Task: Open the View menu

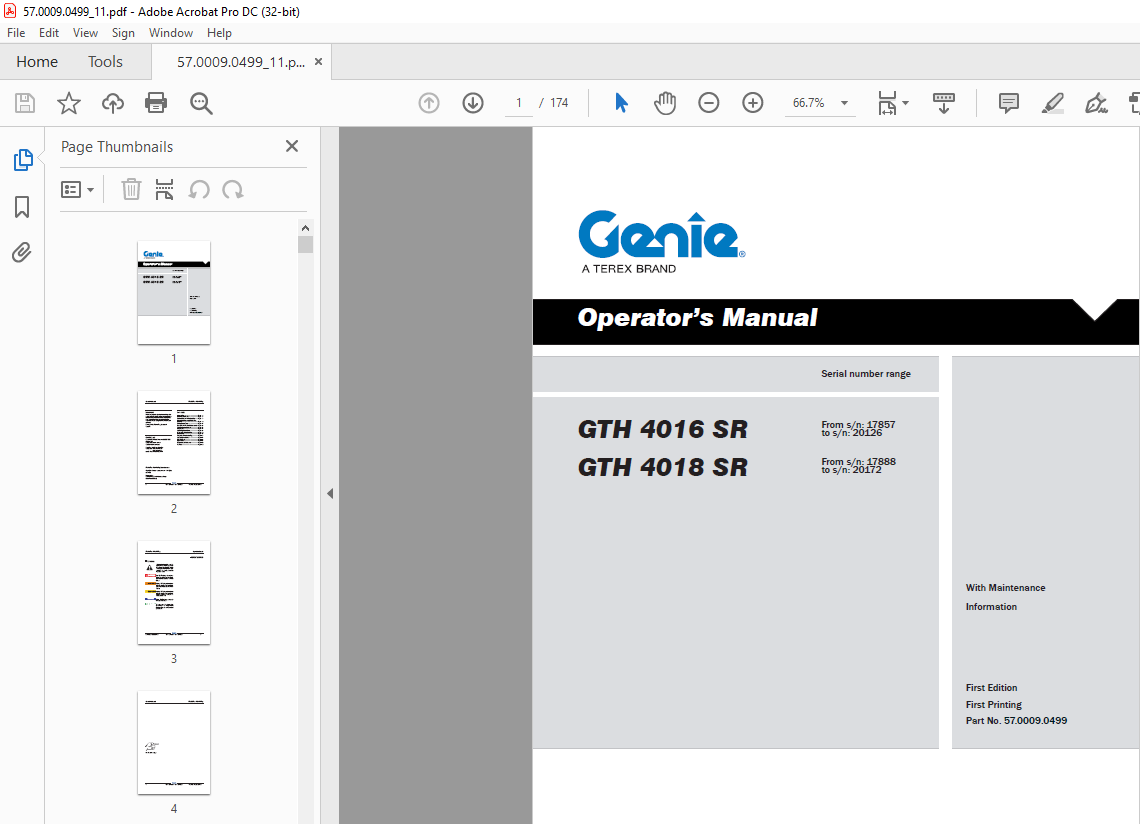Action: [85, 33]
